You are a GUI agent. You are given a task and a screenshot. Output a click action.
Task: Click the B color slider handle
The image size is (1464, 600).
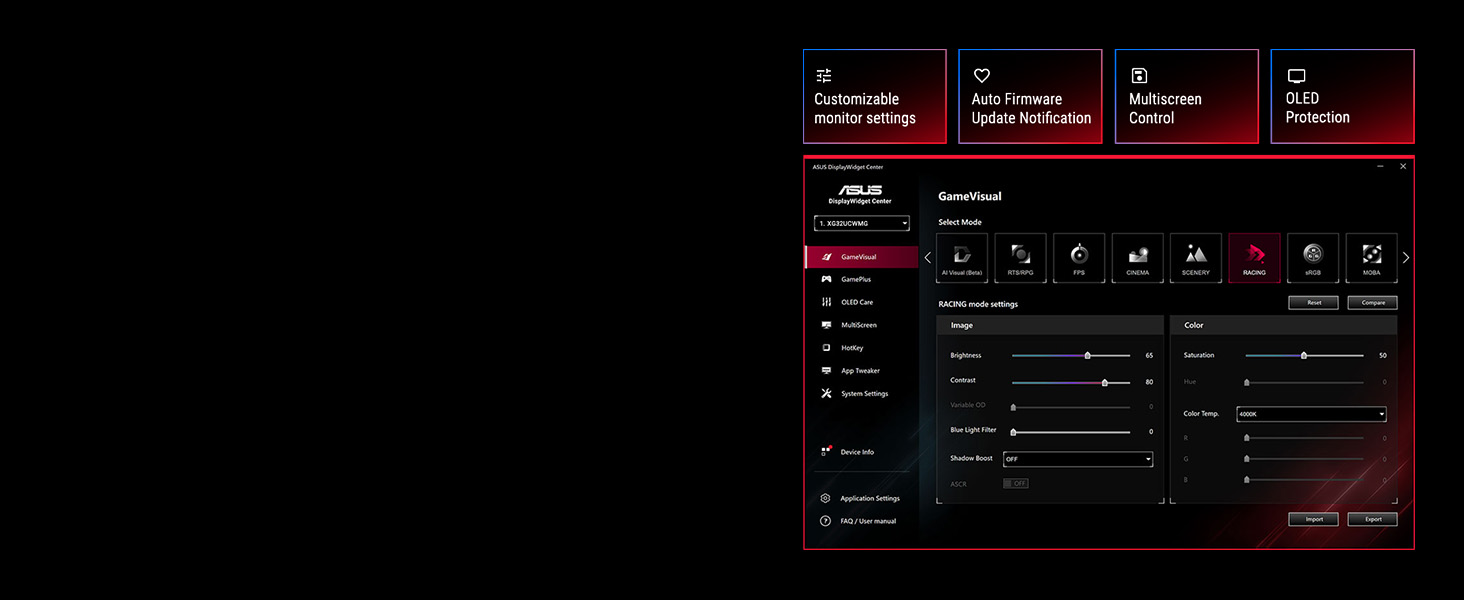(1246, 480)
